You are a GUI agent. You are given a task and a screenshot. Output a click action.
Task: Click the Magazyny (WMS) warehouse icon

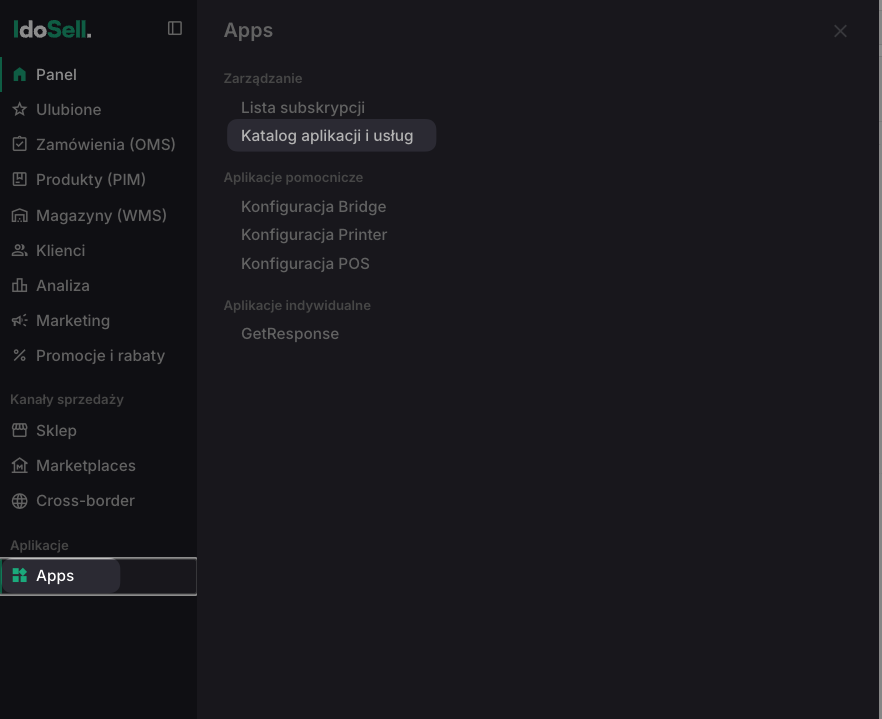pyautogui.click(x=20, y=215)
